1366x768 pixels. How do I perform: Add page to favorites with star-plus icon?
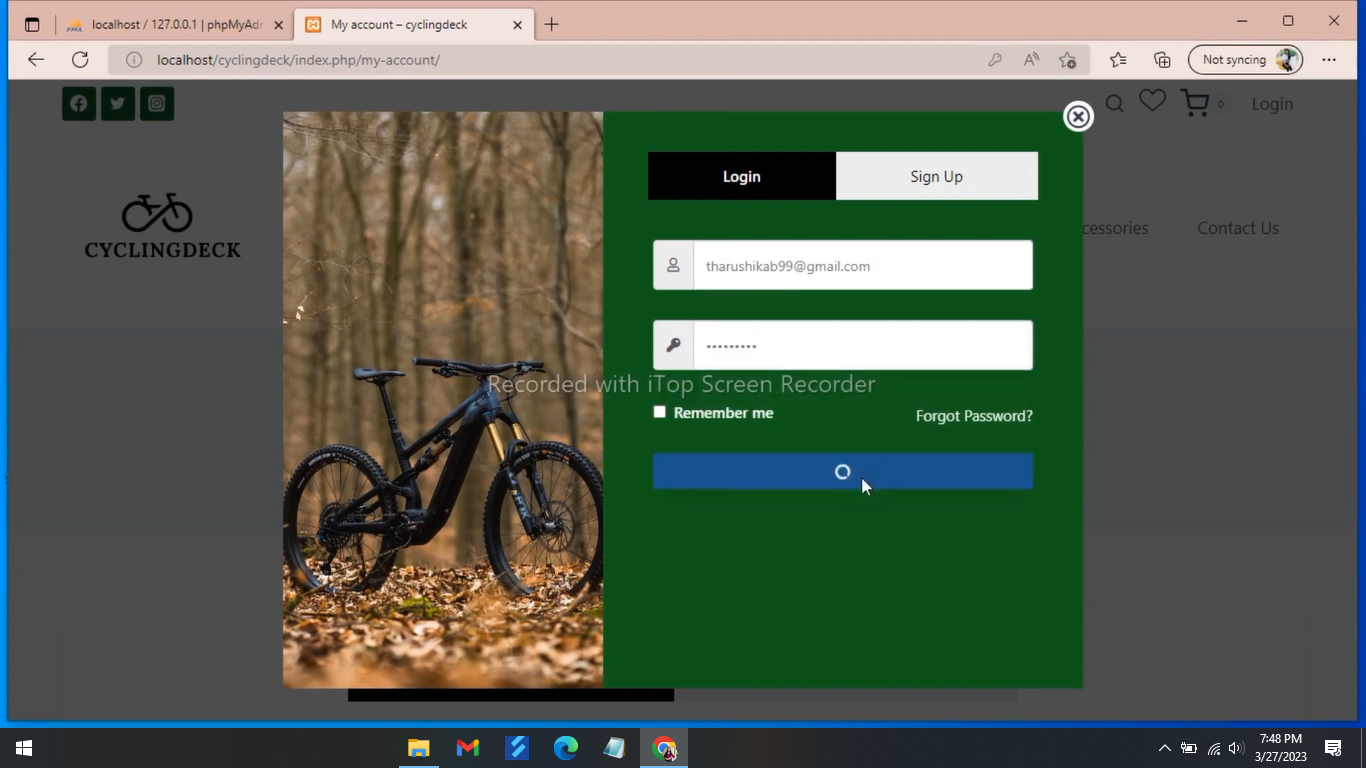[x=1068, y=60]
